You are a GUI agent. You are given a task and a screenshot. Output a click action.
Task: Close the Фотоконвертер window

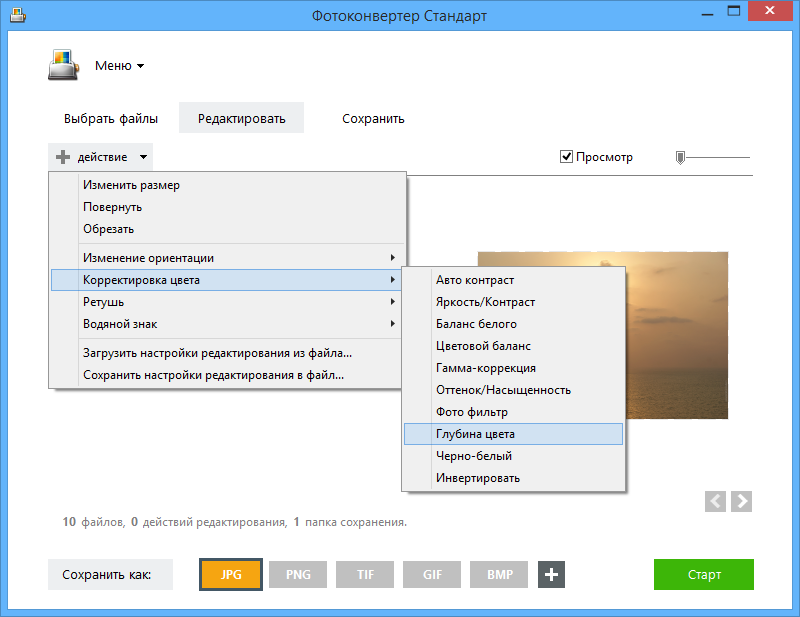click(769, 11)
